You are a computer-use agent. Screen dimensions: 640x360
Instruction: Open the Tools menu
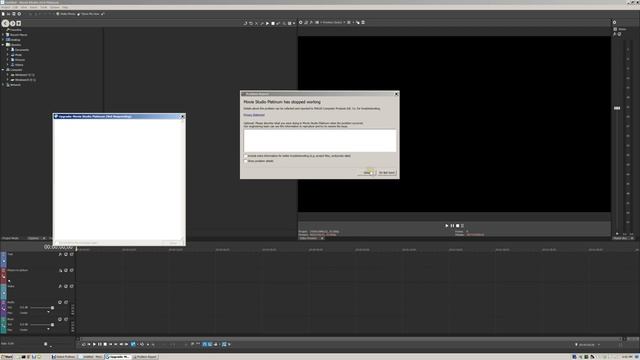44,7
